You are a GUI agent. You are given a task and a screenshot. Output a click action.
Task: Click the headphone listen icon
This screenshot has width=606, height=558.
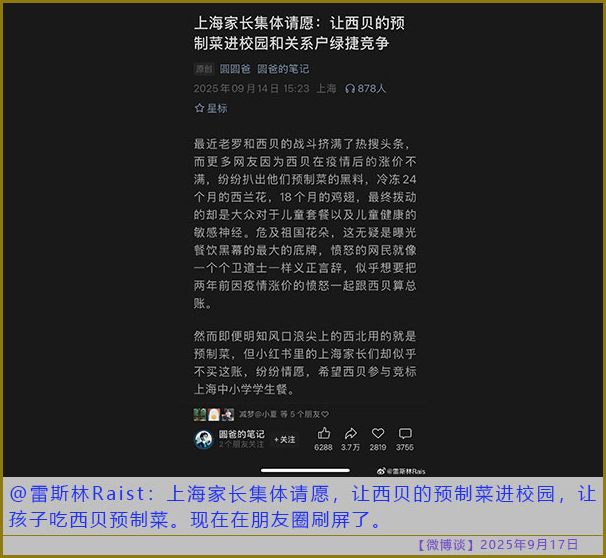350,89
